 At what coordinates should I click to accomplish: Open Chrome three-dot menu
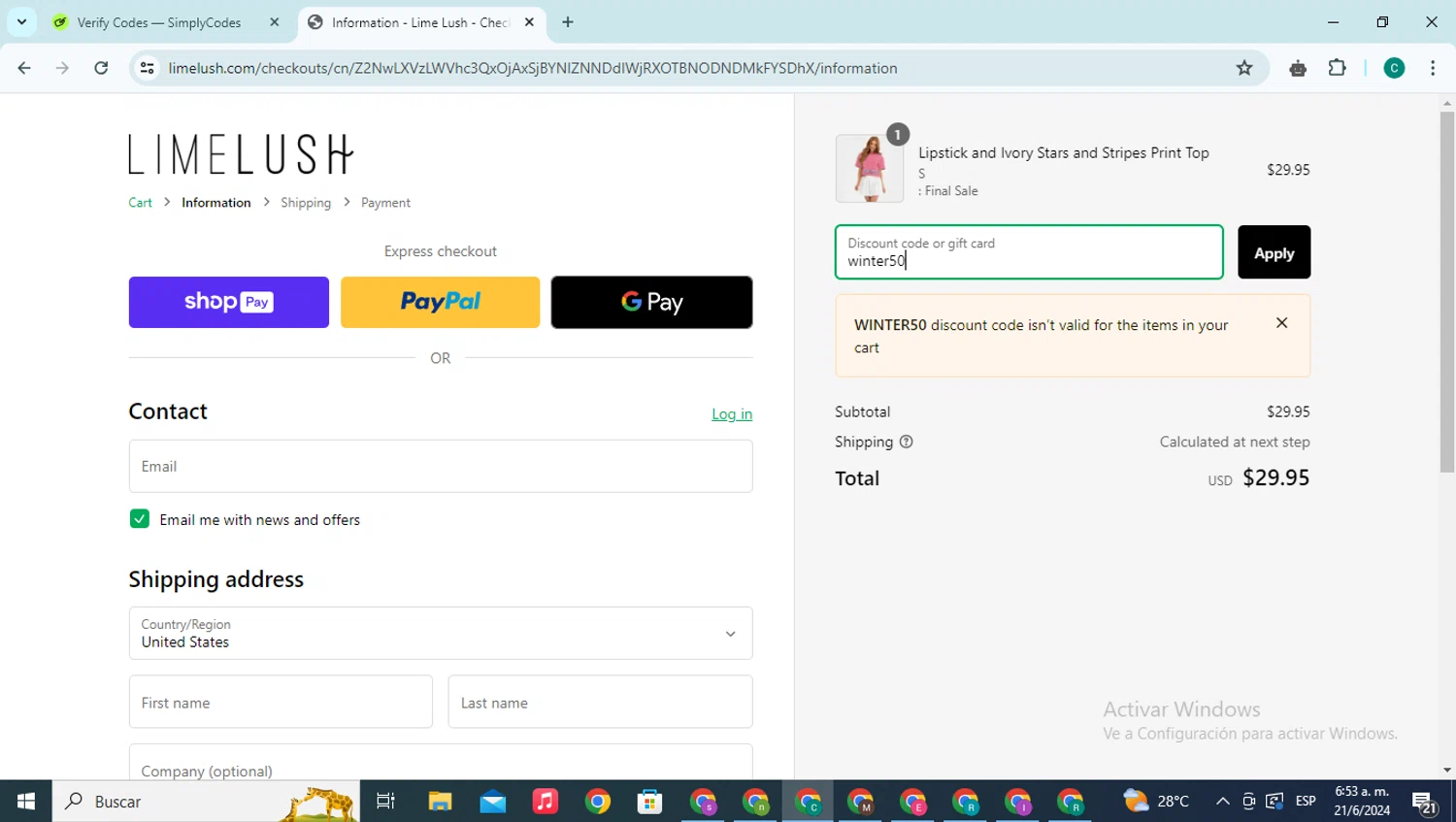point(1433,68)
